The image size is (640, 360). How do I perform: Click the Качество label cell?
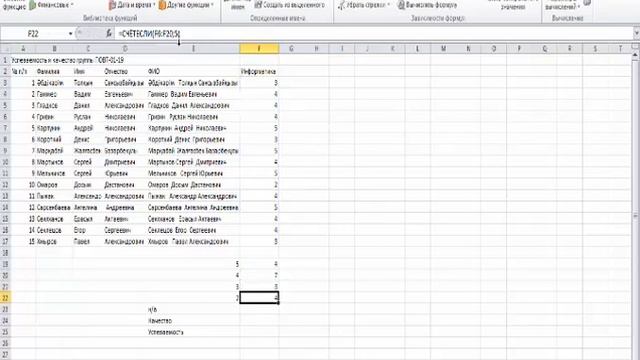[193, 321]
